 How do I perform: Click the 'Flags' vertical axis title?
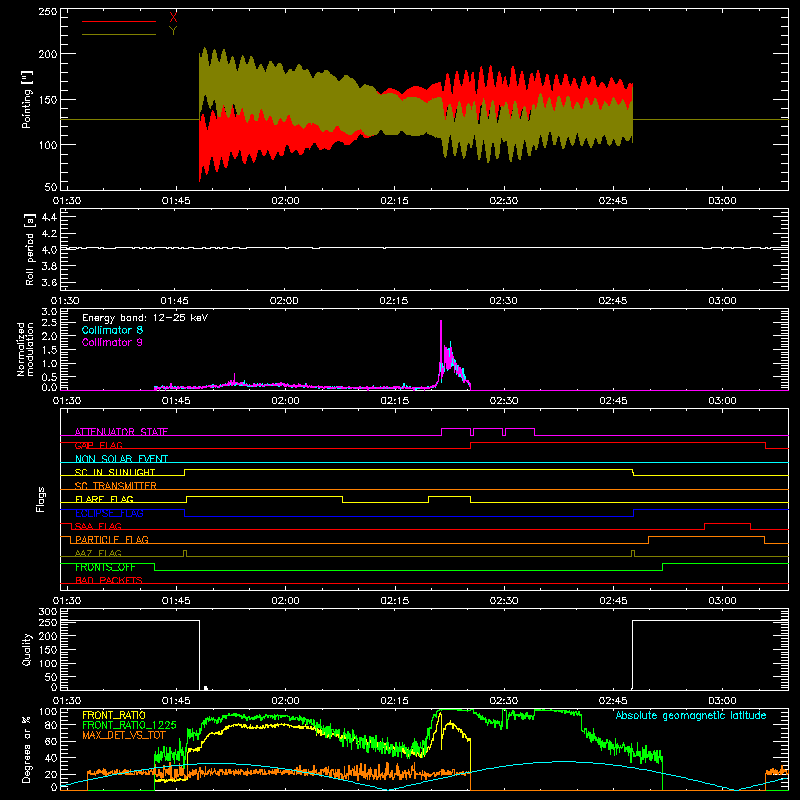click(x=40, y=499)
